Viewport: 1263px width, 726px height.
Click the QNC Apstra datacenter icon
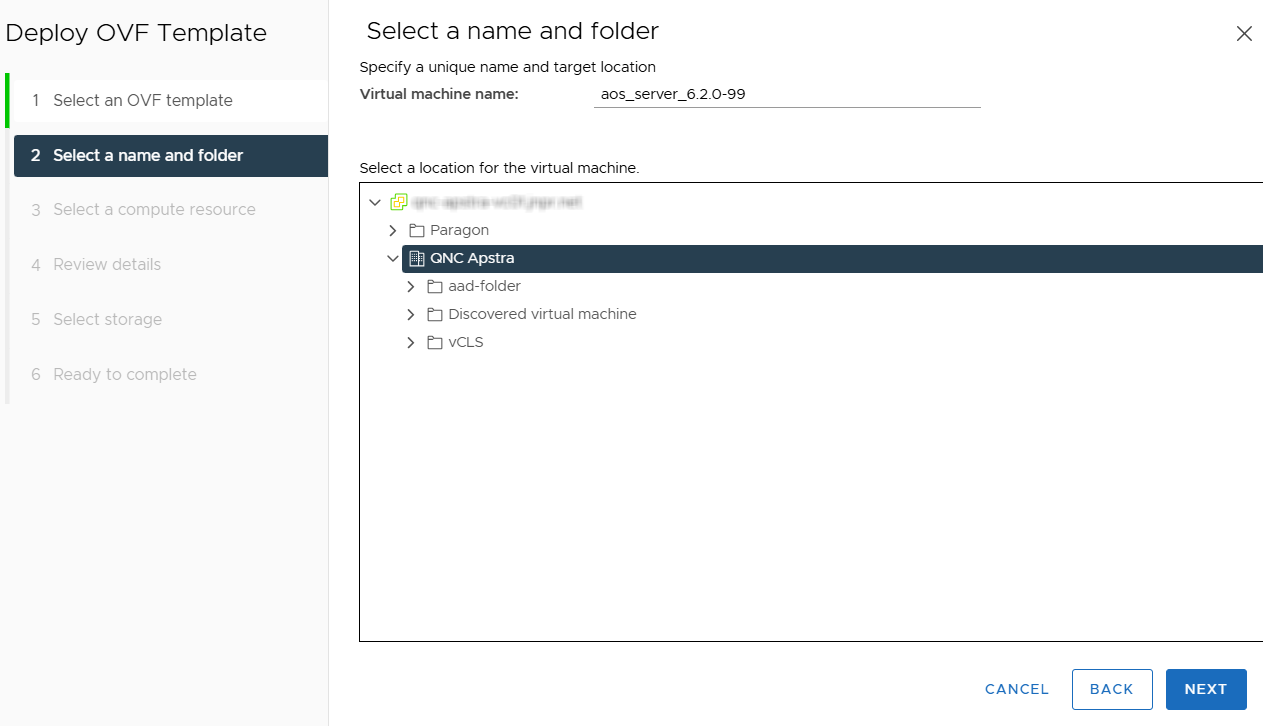tap(417, 258)
